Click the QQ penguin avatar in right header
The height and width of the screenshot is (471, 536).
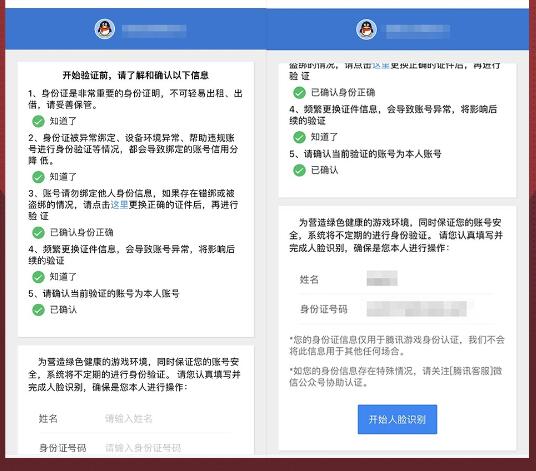coord(366,29)
